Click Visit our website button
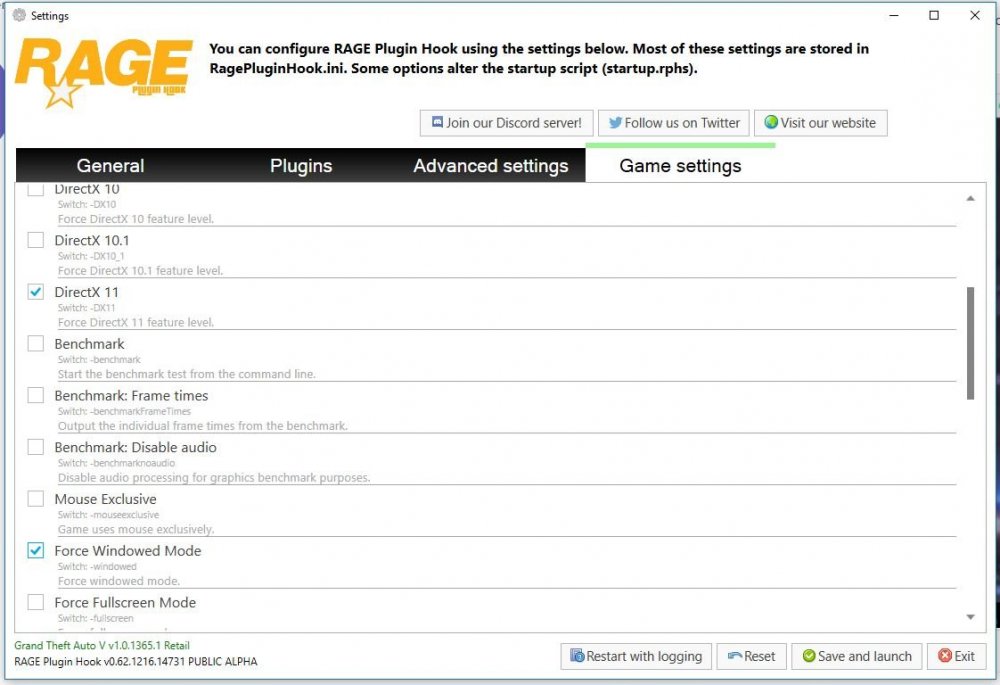 click(x=820, y=122)
